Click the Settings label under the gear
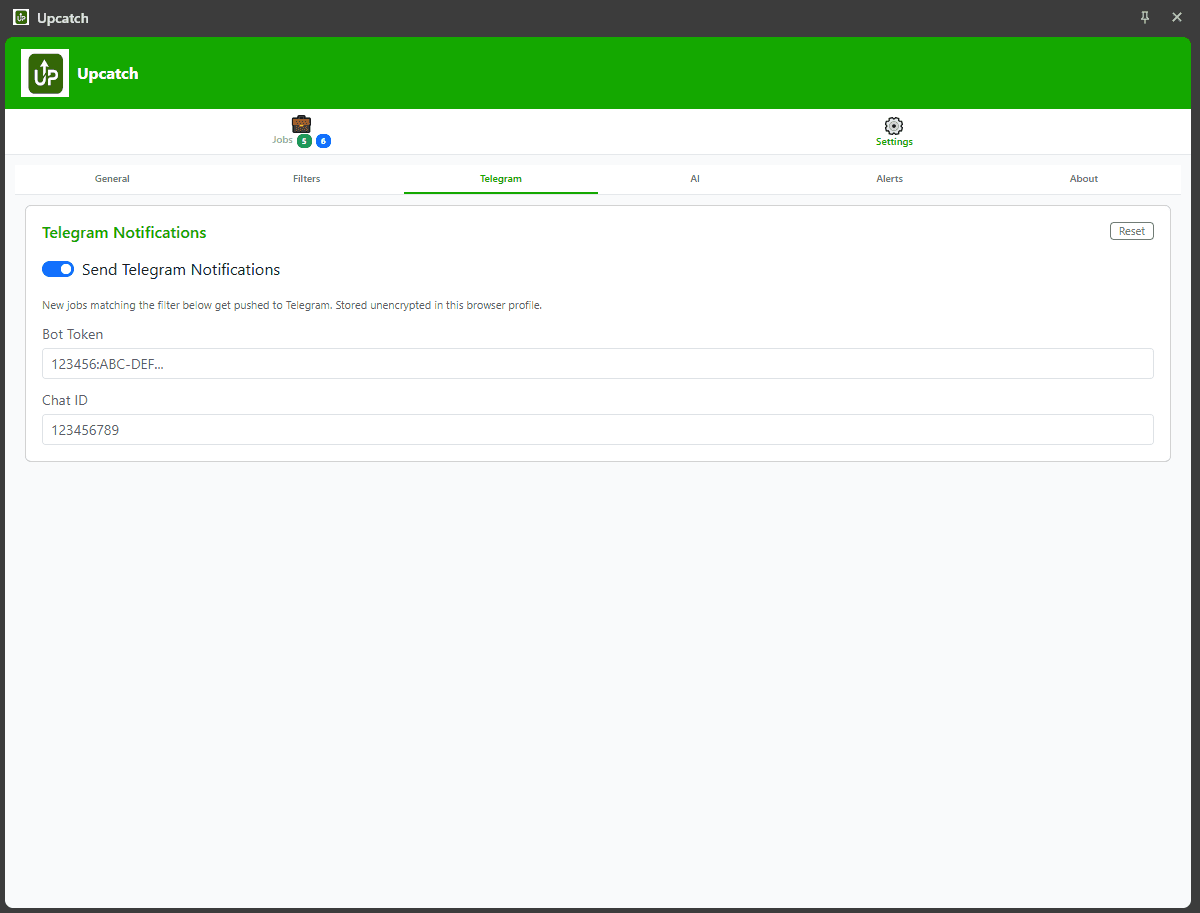The image size is (1200, 913). 894,142
